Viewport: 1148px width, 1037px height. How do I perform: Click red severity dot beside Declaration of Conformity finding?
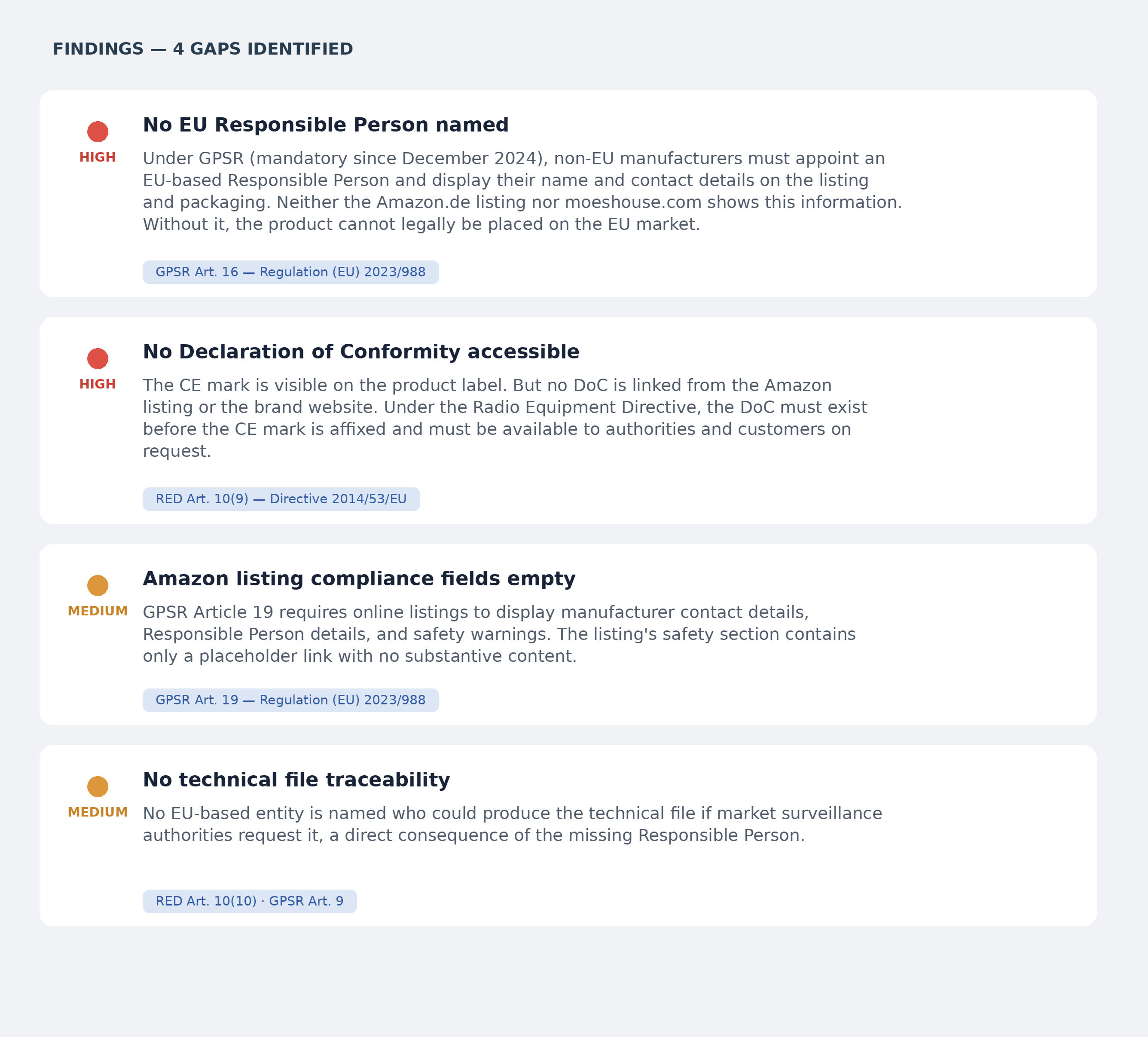tap(98, 359)
